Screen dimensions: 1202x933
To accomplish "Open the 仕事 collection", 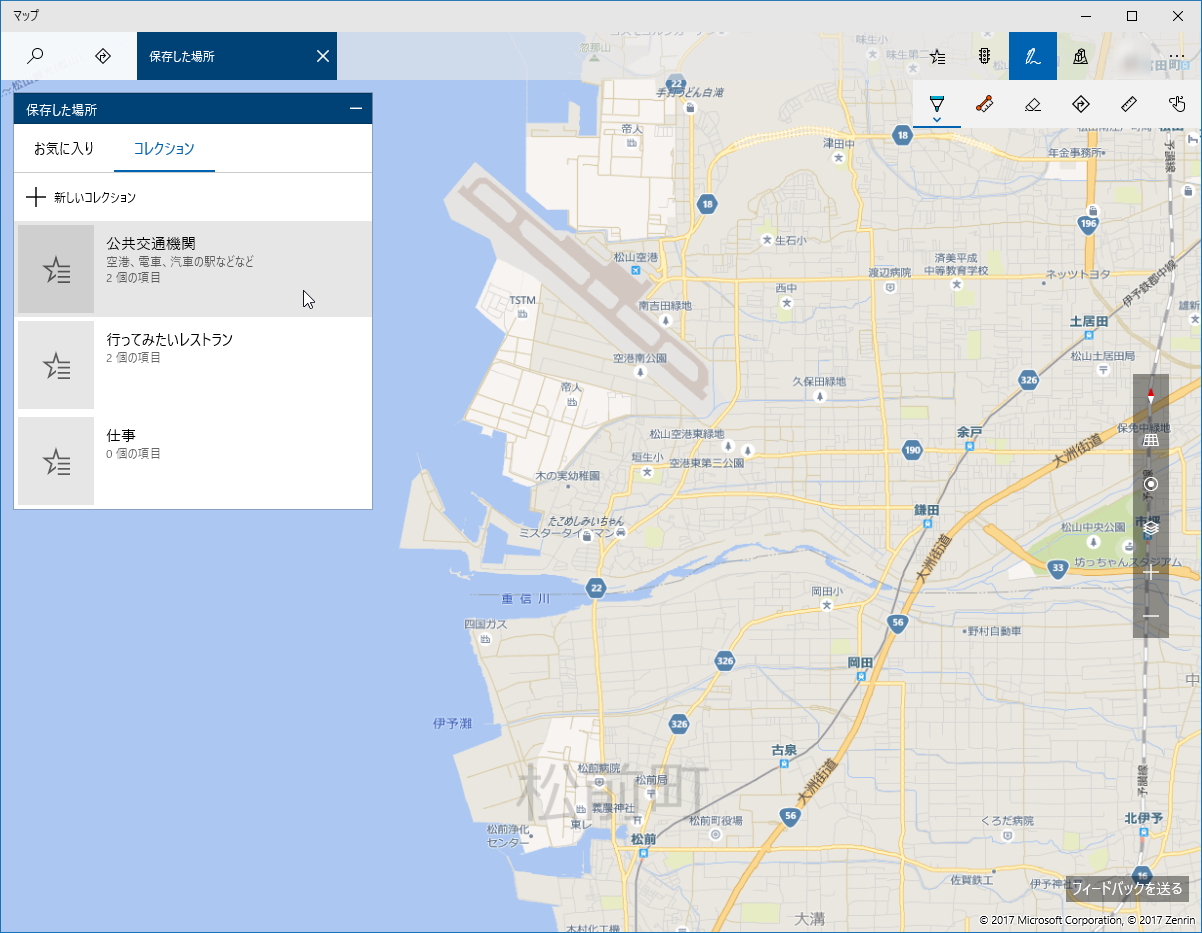I will click(x=193, y=461).
